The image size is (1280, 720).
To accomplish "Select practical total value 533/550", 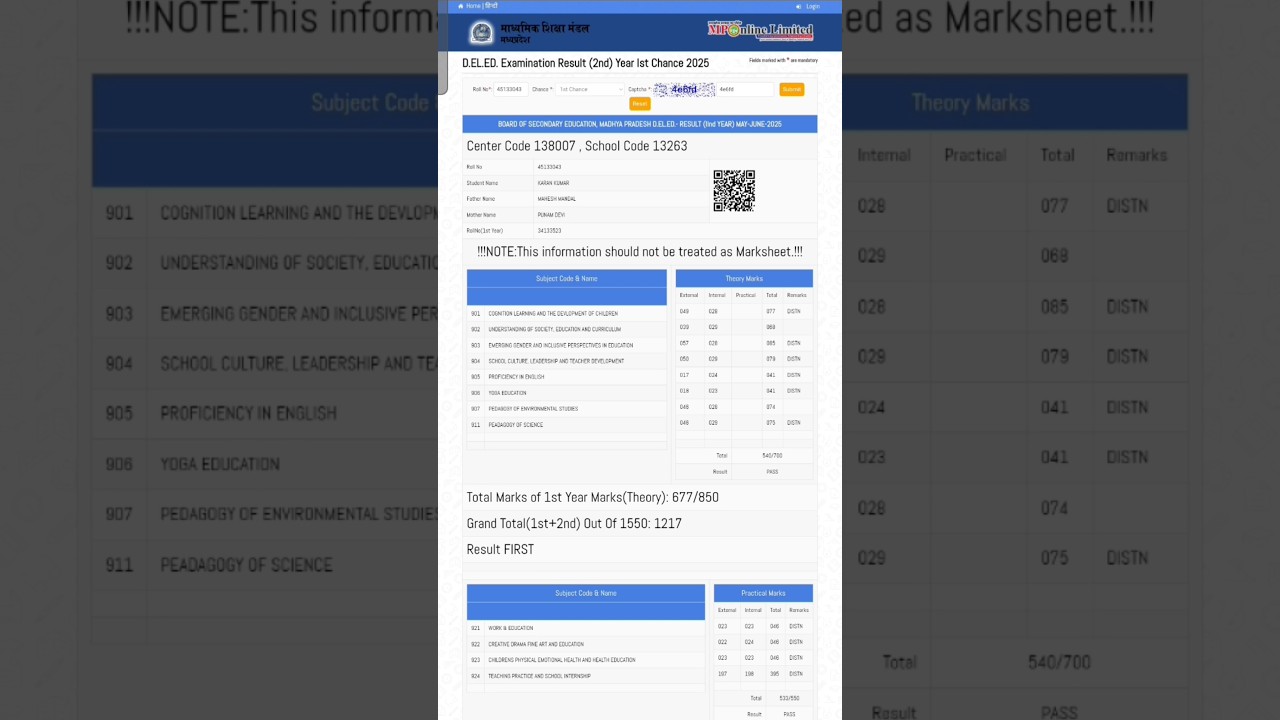I will [789, 698].
